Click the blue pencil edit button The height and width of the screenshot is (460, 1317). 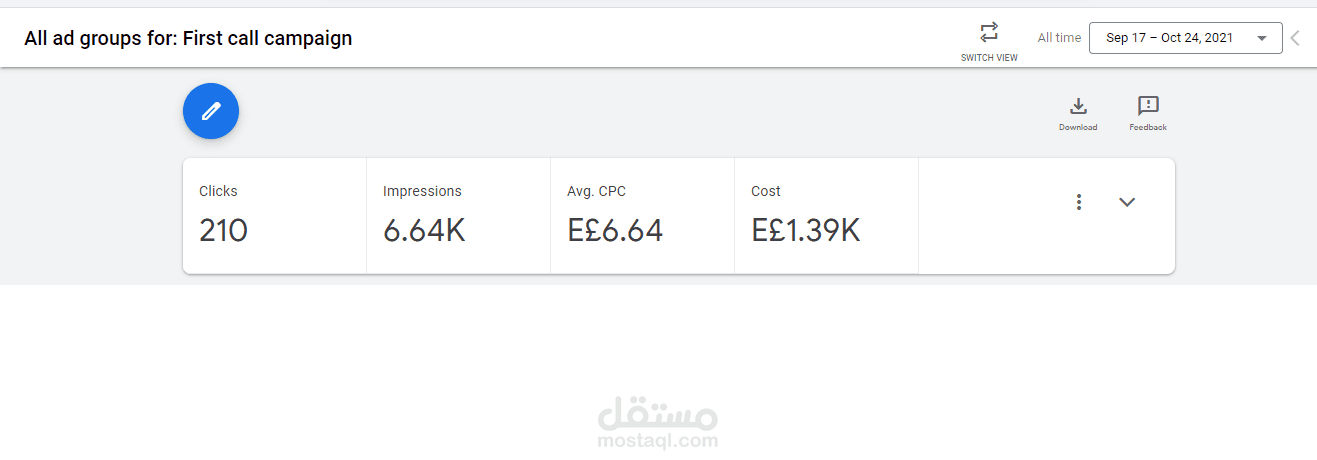pyautogui.click(x=211, y=111)
